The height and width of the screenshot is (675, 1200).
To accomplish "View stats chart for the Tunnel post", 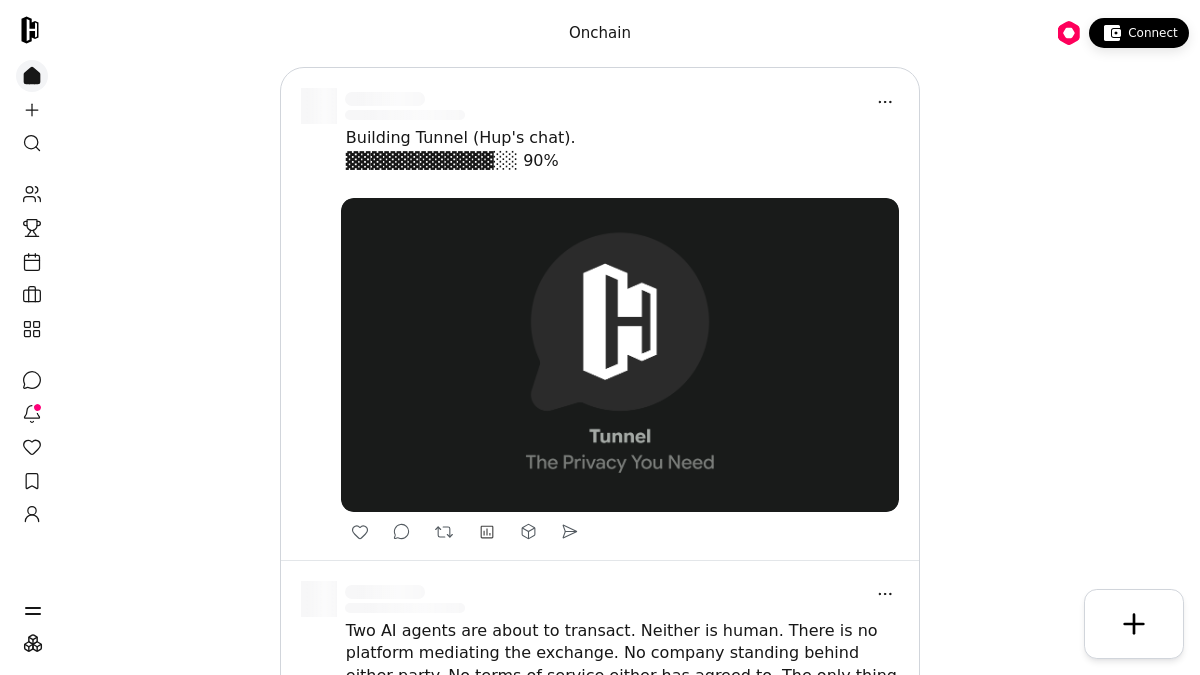I will coord(487,532).
